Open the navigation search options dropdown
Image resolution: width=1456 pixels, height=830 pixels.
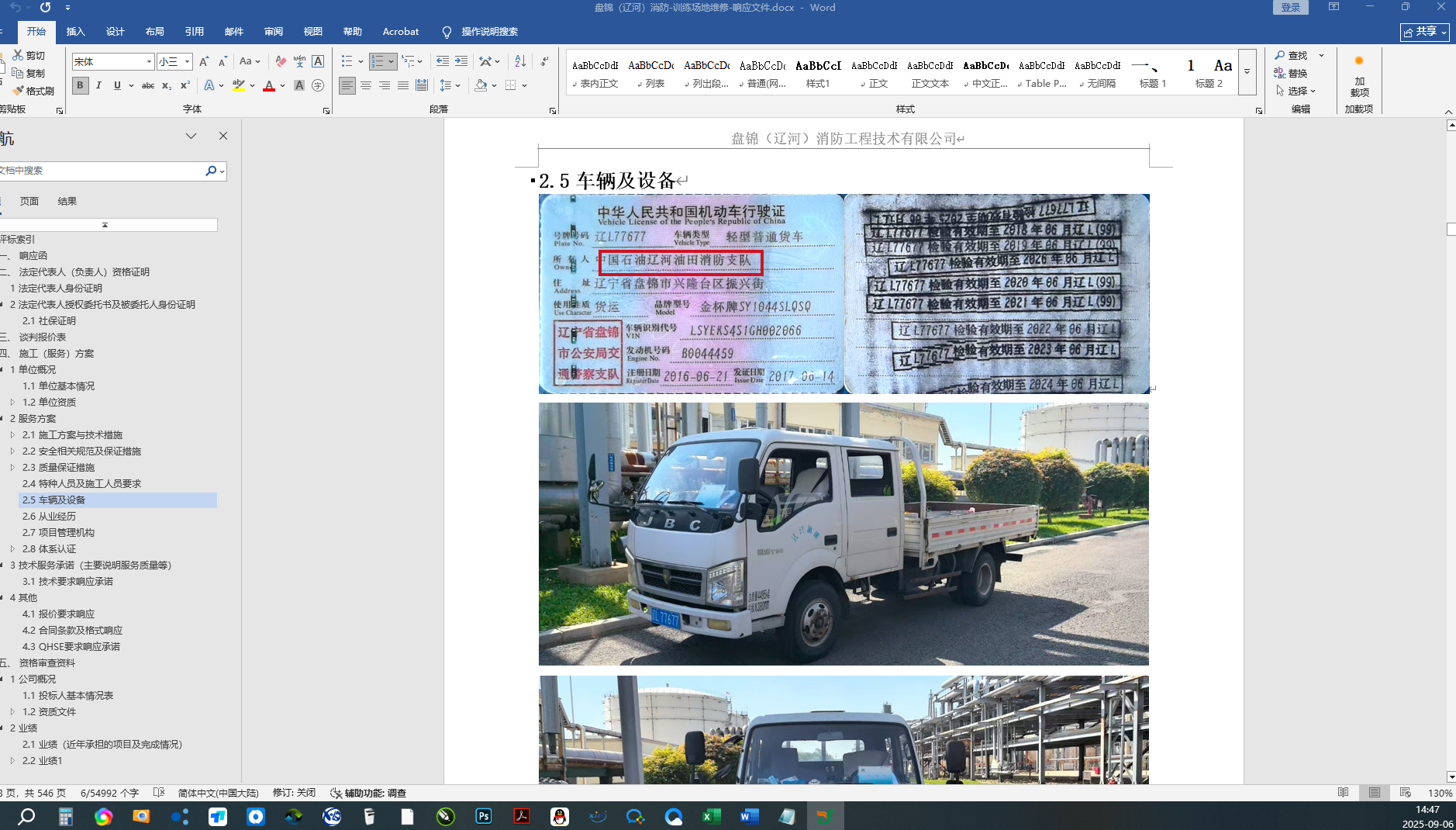(223, 171)
